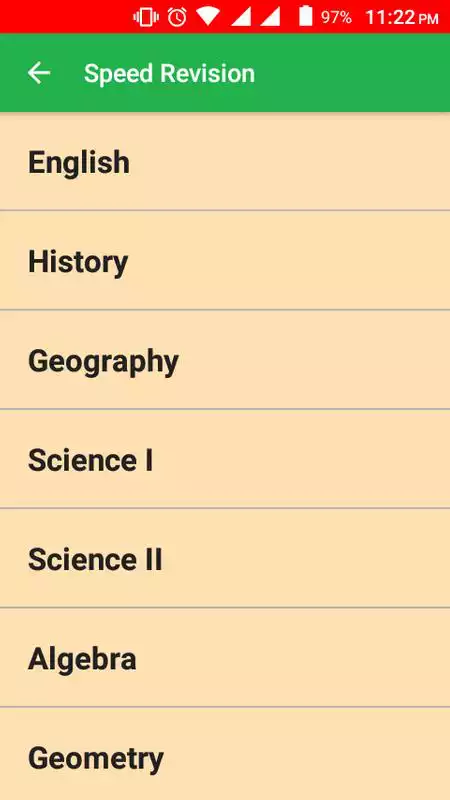
Task: Tap the battery icon in status bar
Action: click(x=306, y=16)
